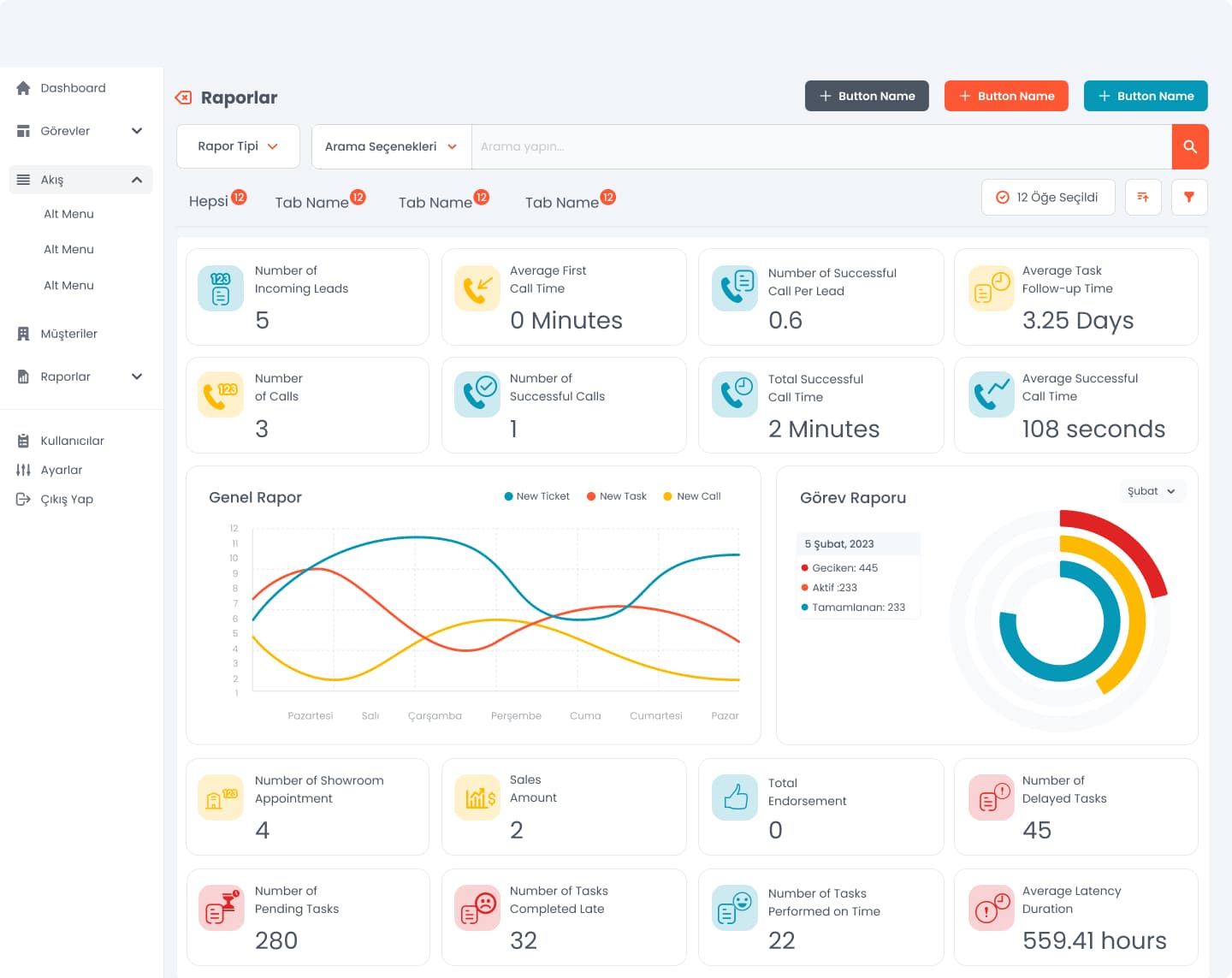Click the Raporlar page title

point(239,98)
